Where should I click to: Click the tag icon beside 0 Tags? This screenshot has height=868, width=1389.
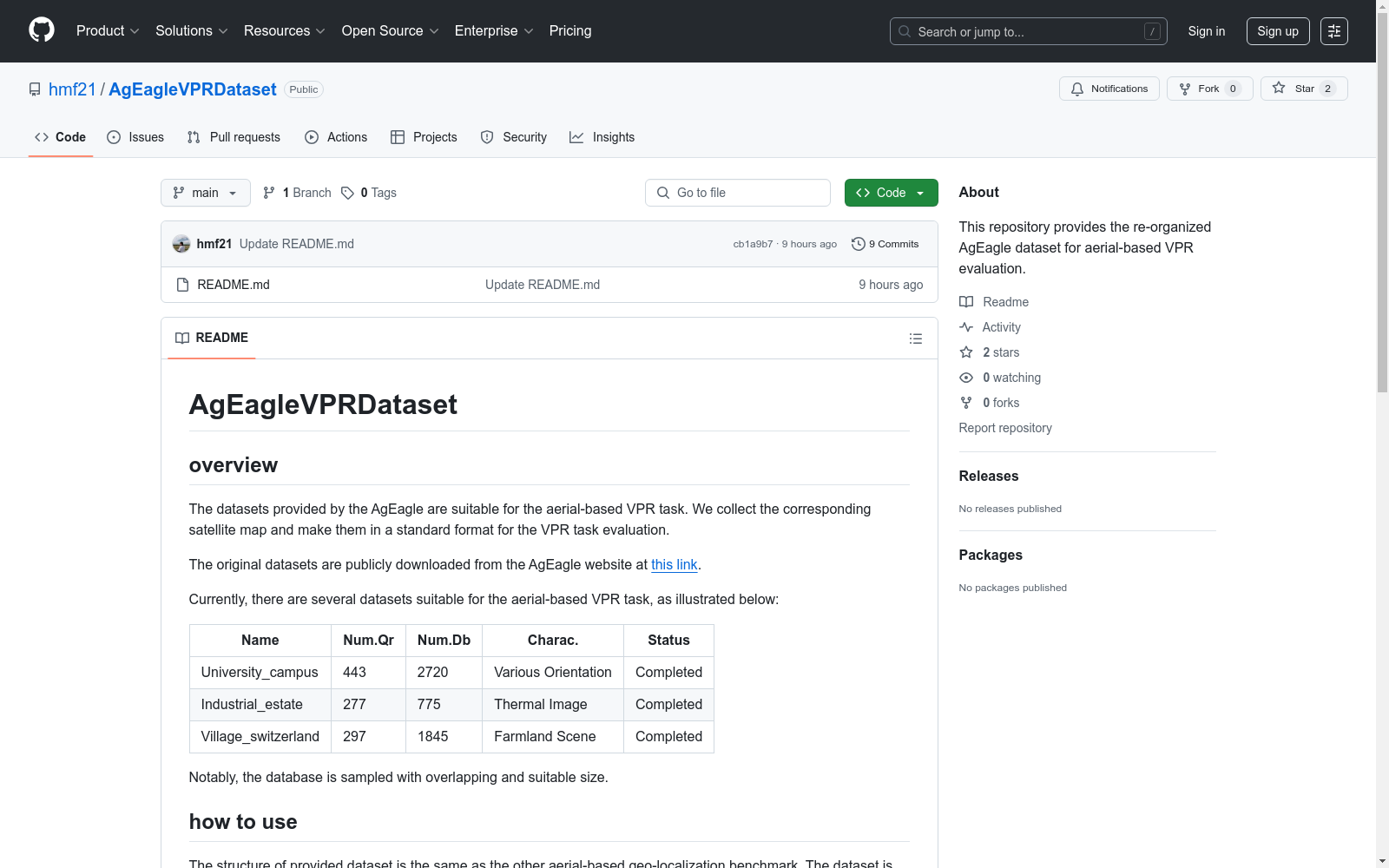tap(347, 193)
